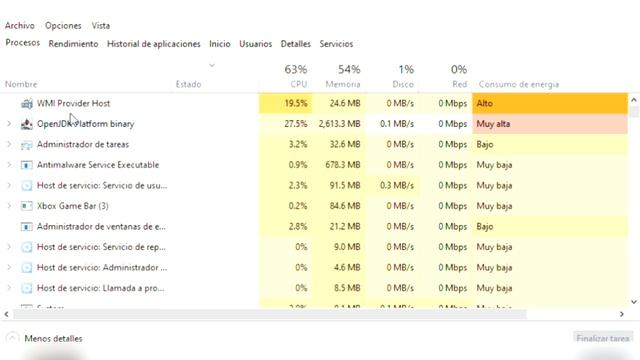Sort by Consumo de energía column header
This screenshot has width=640, height=360.
point(519,84)
